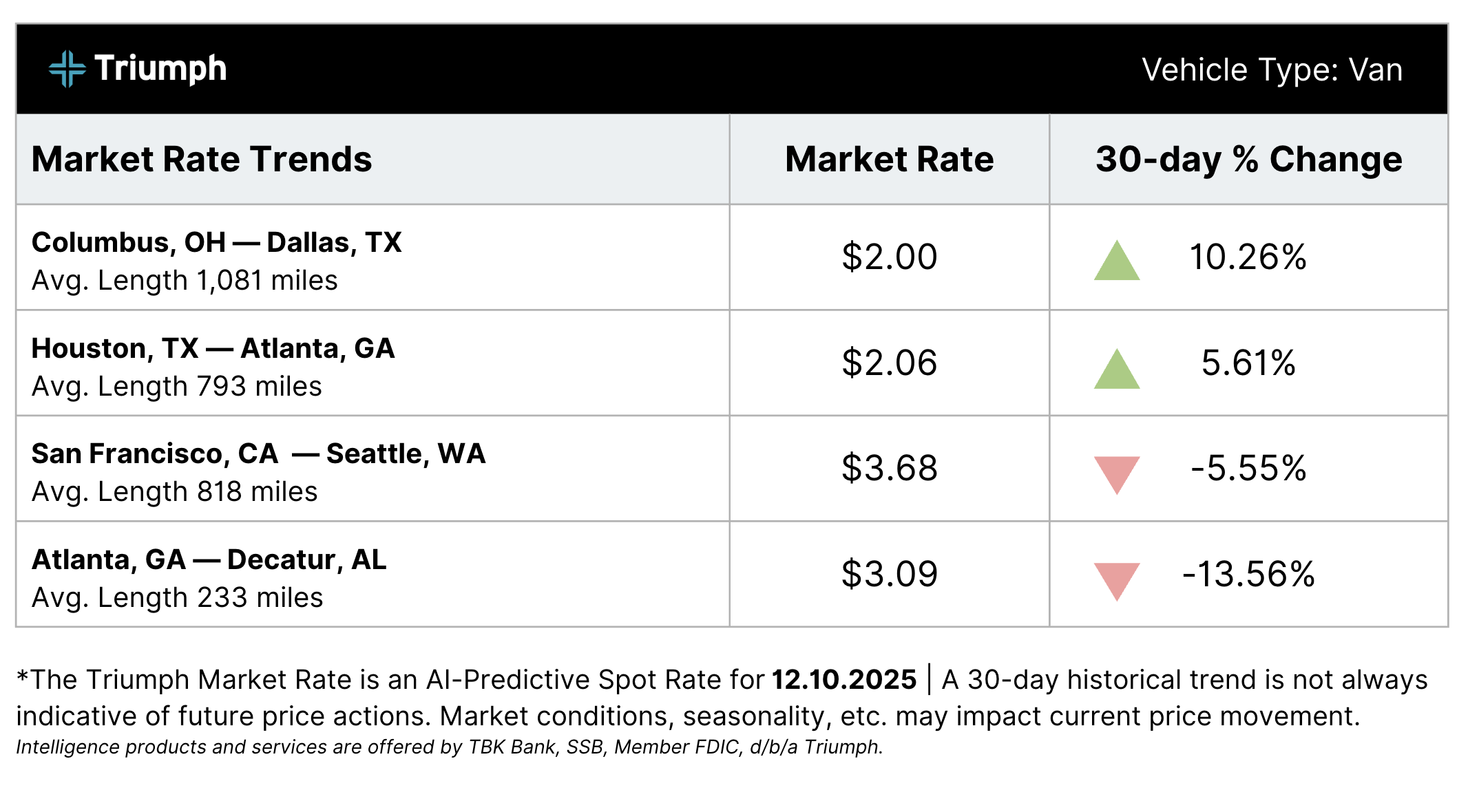Image resolution: width=1479 pixels, height=812 pixels.
Task: Click the Market Rate Trends column header
Action: 202,160
